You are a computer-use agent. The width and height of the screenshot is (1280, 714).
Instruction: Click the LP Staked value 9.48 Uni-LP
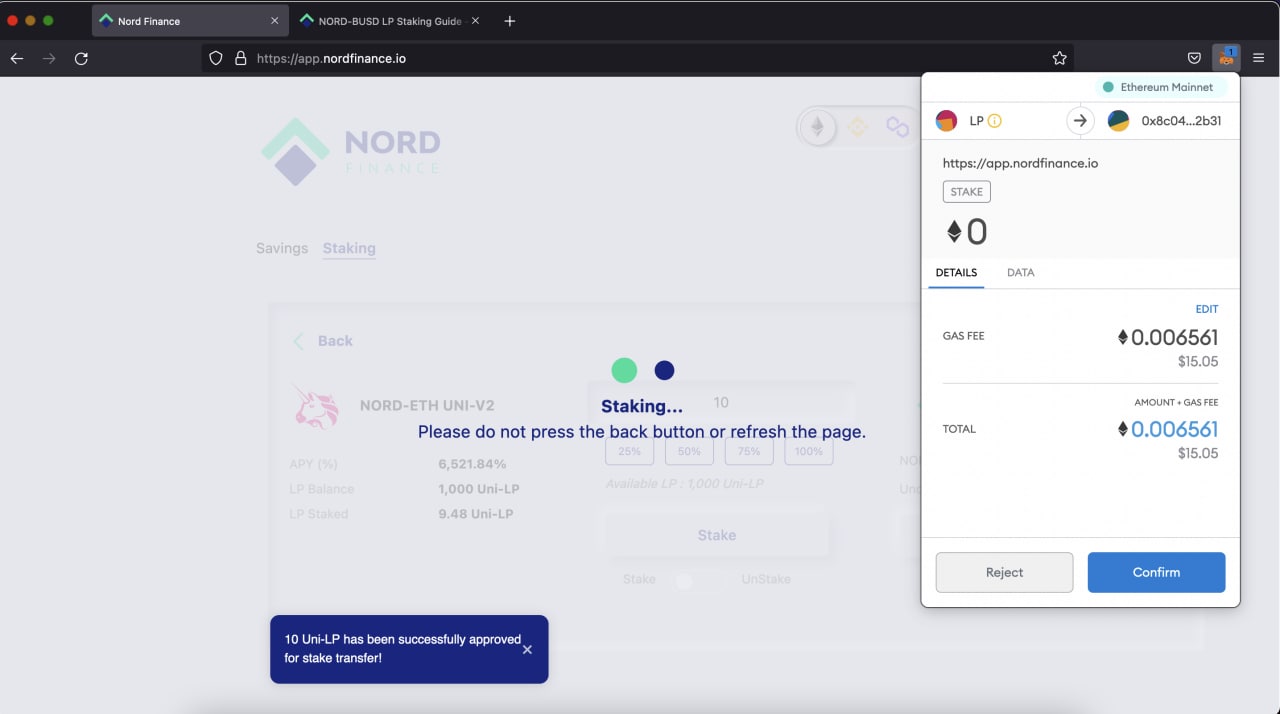pos(476,514)
